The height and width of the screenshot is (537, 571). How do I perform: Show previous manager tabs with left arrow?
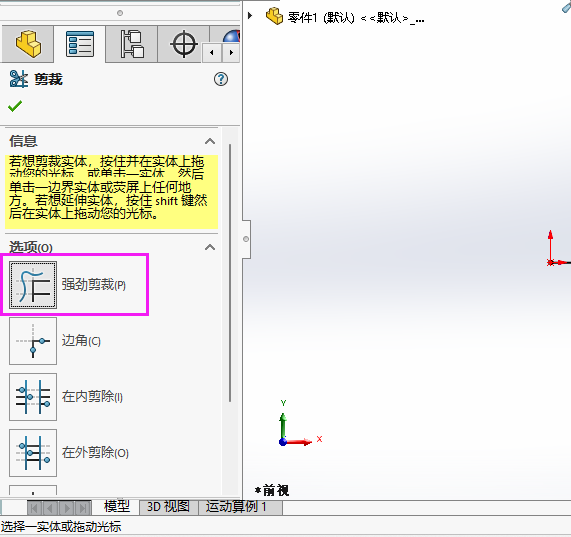click(212, 52)
